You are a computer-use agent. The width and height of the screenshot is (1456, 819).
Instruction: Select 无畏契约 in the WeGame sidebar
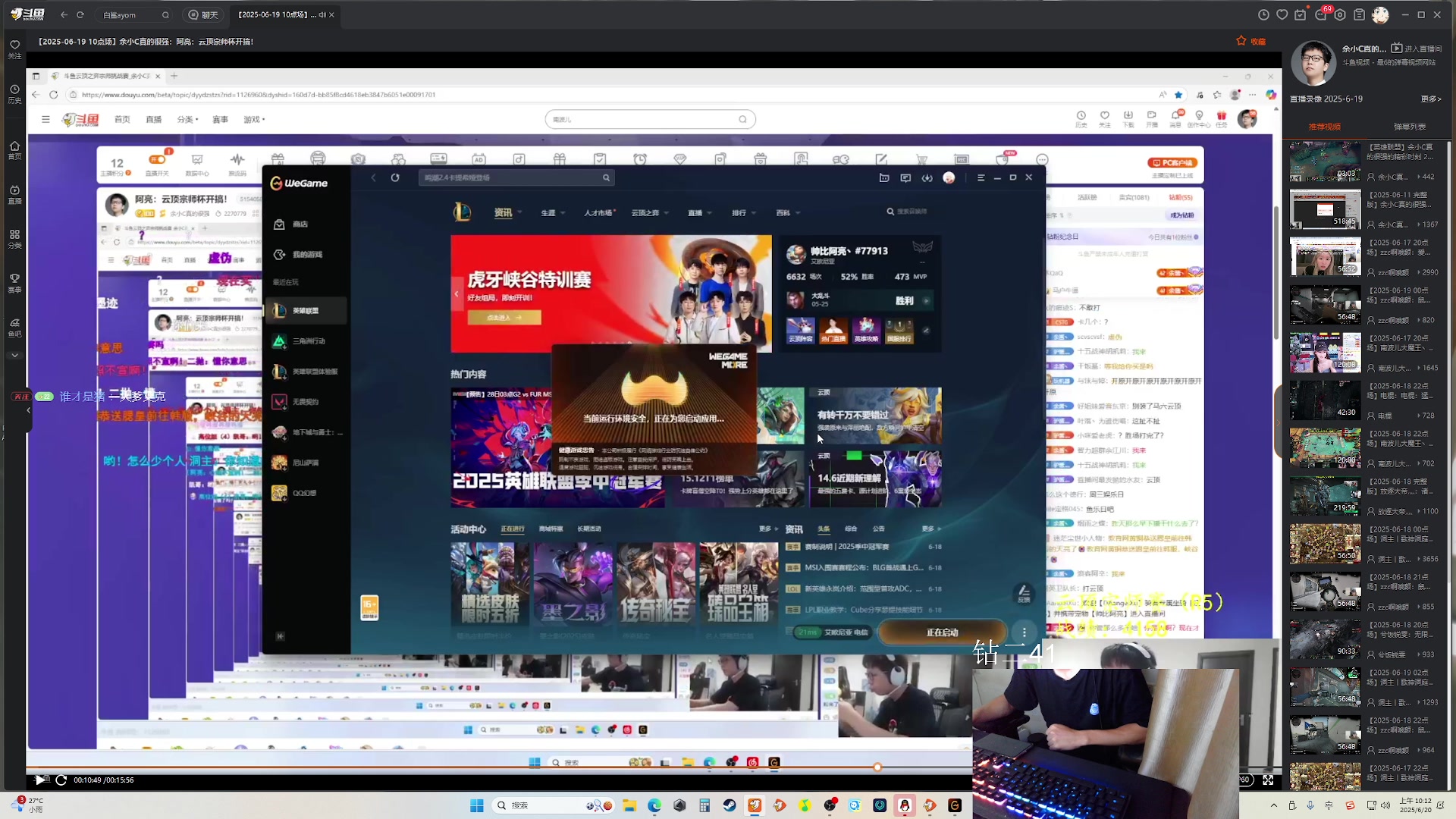coord(306,402)
